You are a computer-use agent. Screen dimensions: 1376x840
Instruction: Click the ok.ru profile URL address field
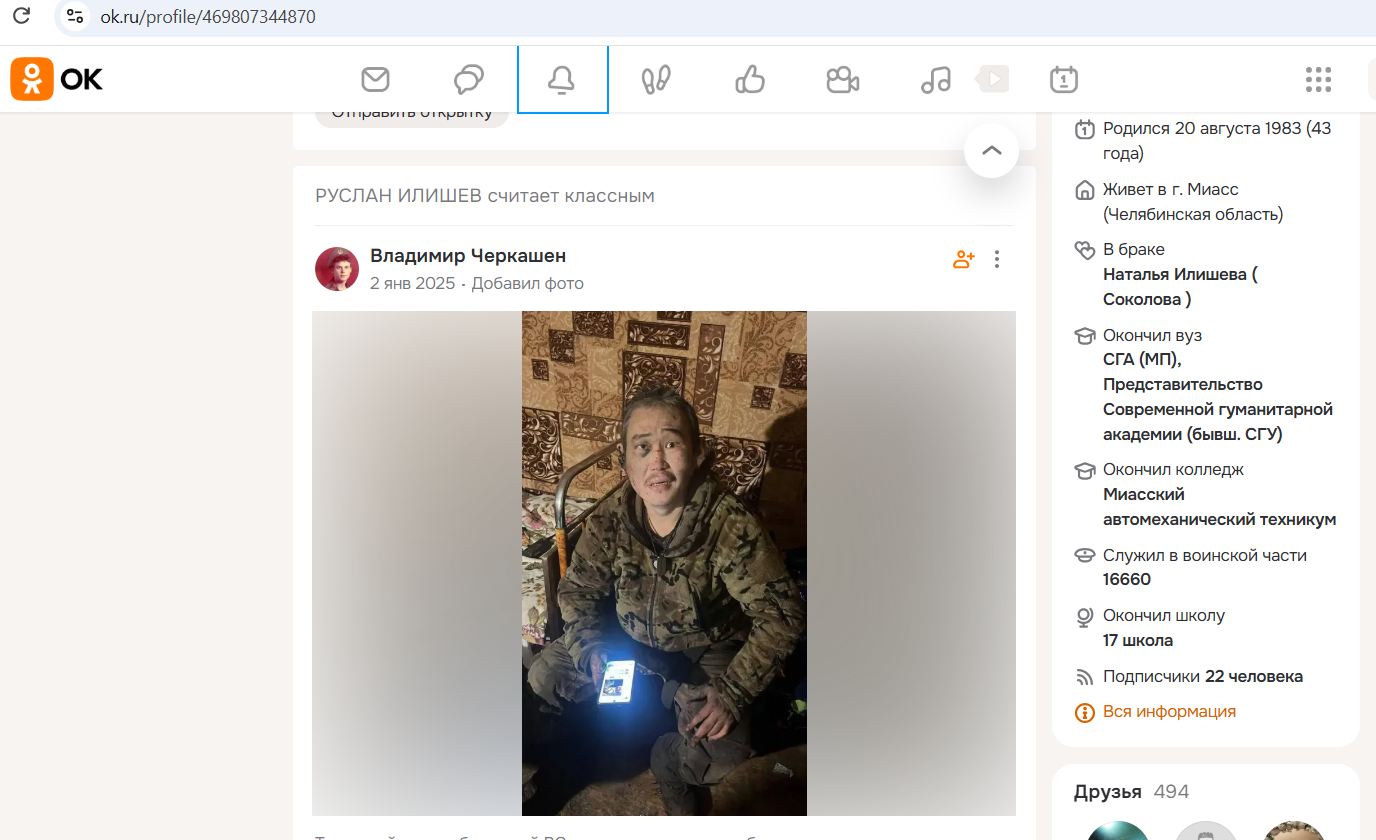[207, 17]
